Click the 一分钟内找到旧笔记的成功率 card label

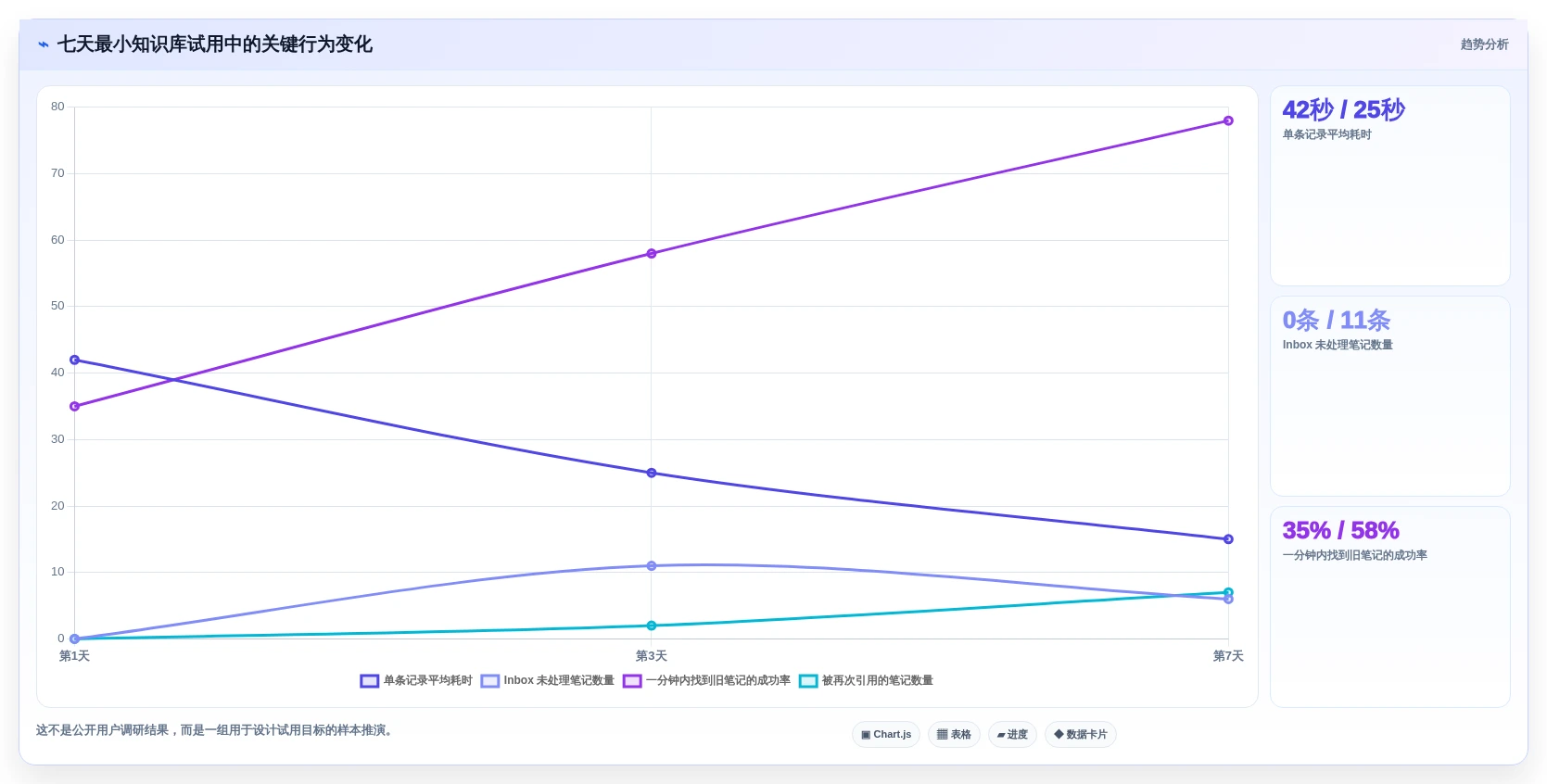[1354, 555]
